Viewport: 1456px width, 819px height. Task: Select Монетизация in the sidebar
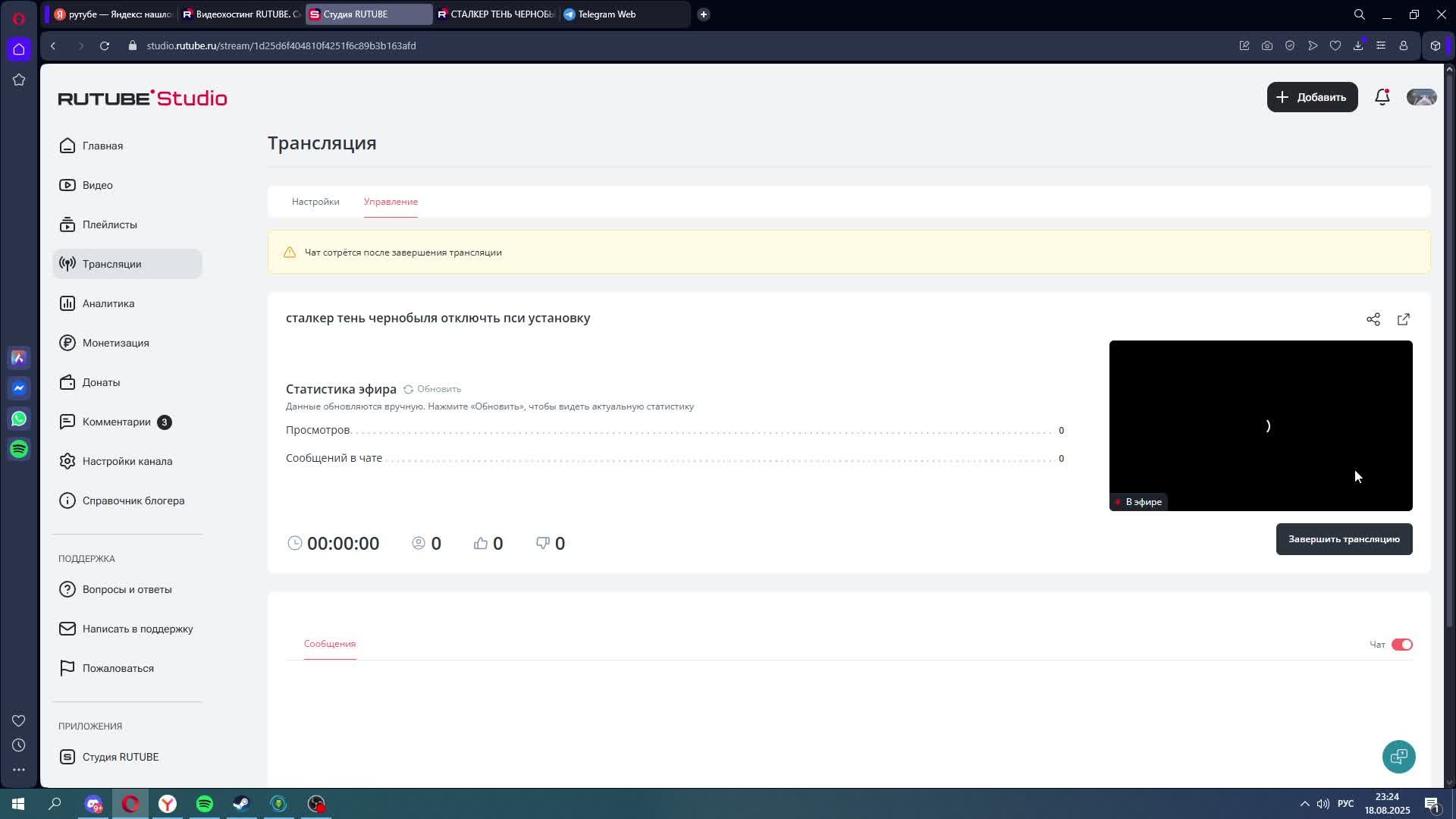(116, 343)
